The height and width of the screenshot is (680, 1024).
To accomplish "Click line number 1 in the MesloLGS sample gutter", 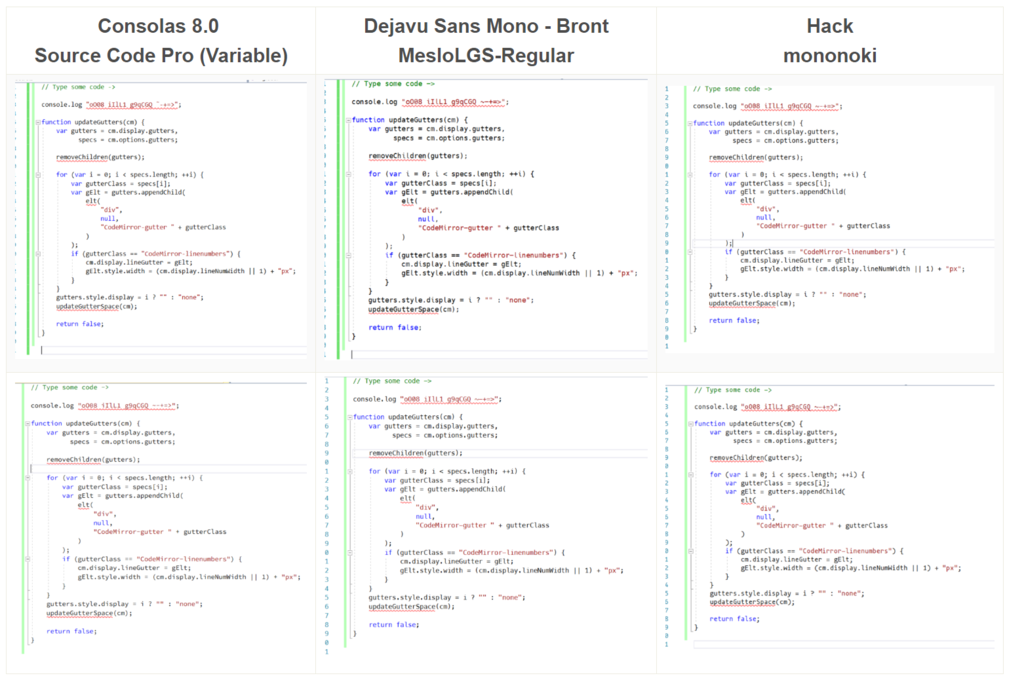I will pos(327,381).
